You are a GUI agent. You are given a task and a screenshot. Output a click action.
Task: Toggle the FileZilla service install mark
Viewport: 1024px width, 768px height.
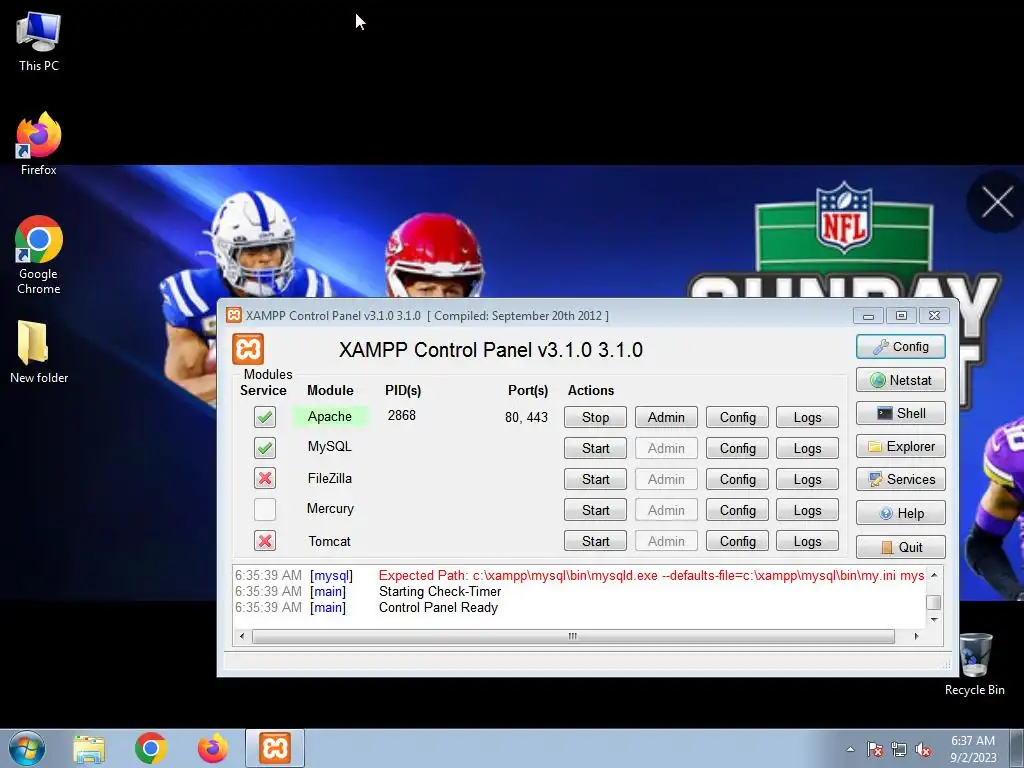tap(264, 479)
